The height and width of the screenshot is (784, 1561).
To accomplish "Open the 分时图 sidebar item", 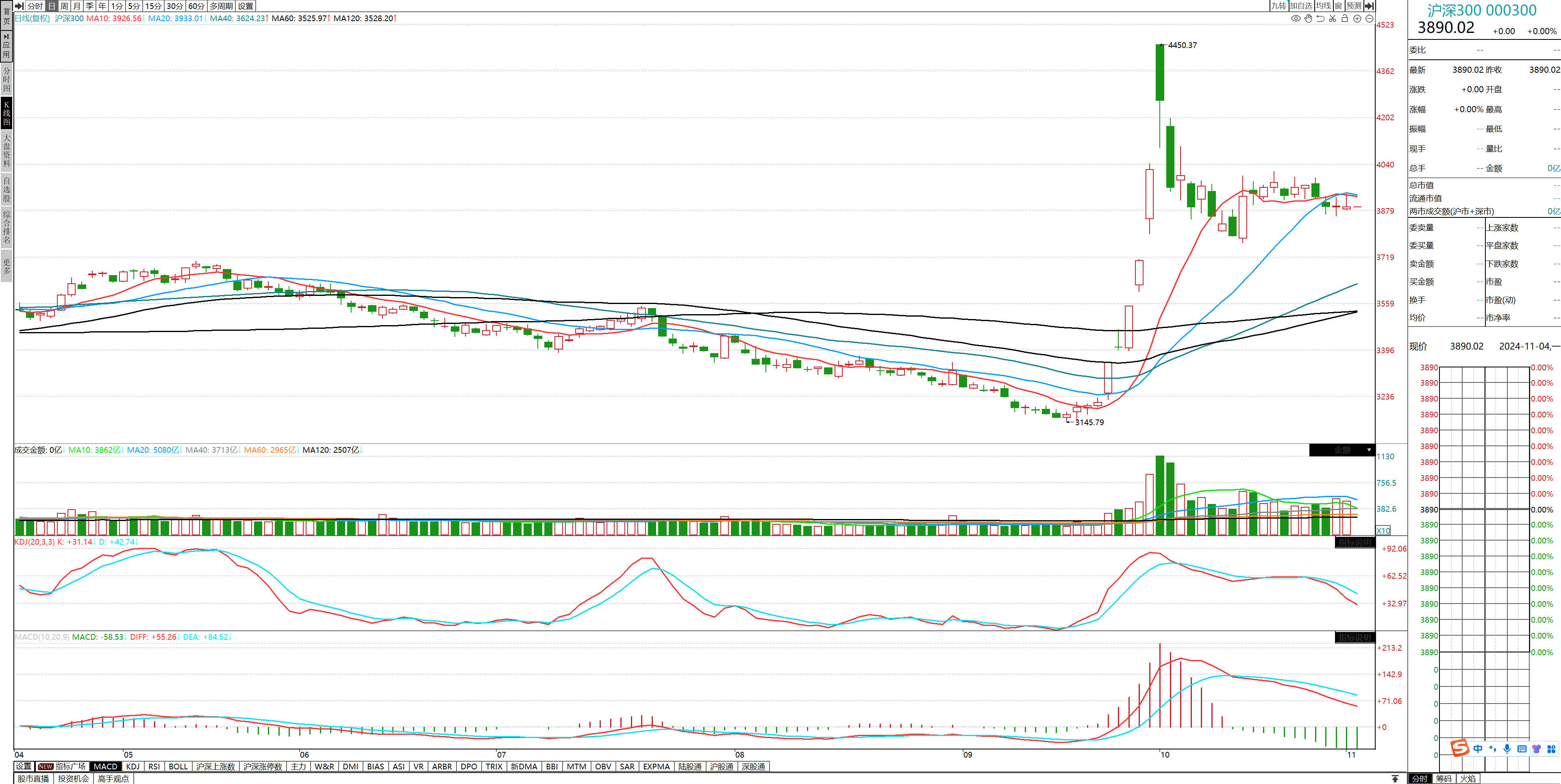I will point(7,79).
